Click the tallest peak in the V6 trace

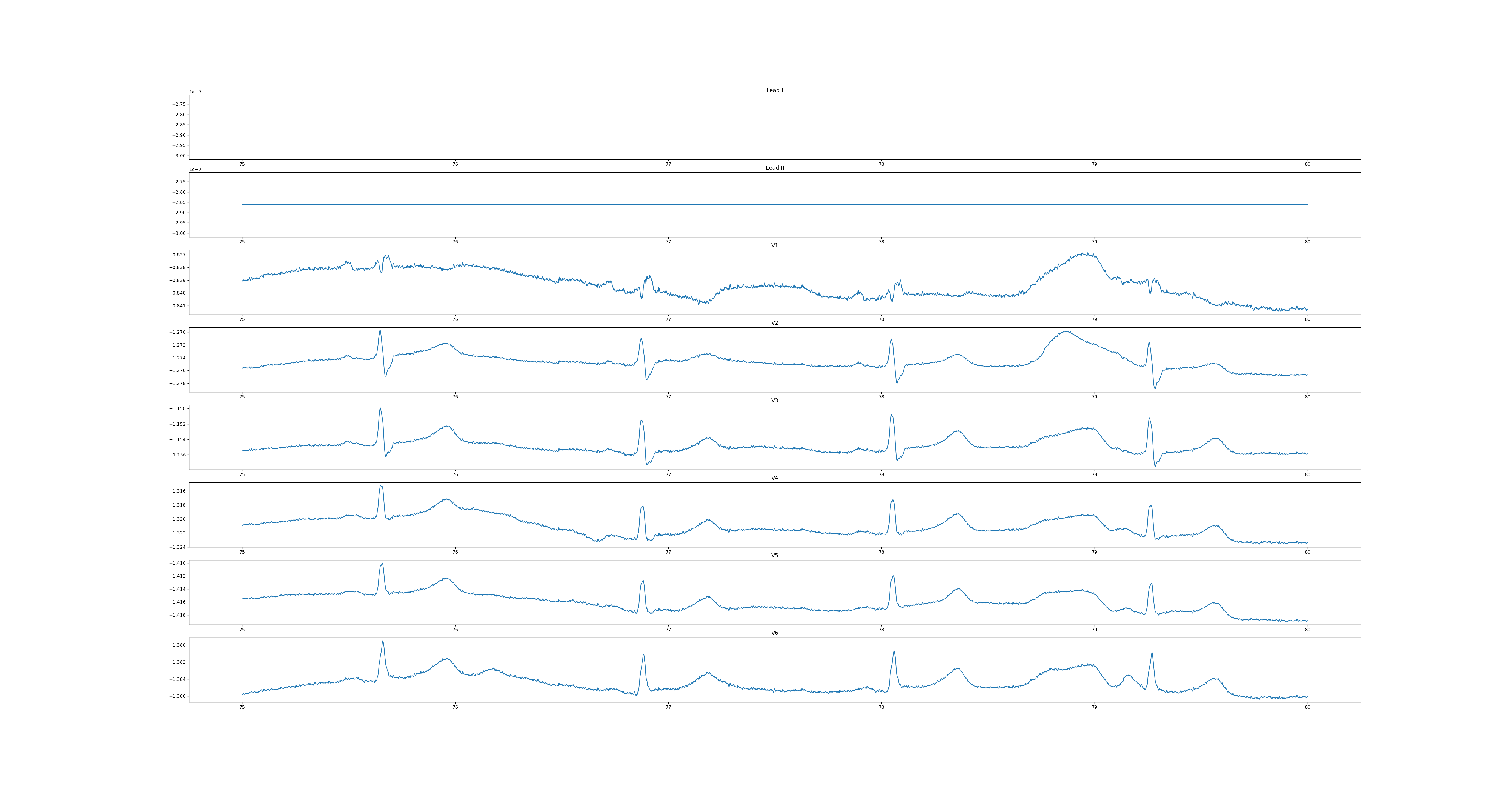[x=383, y=642]
